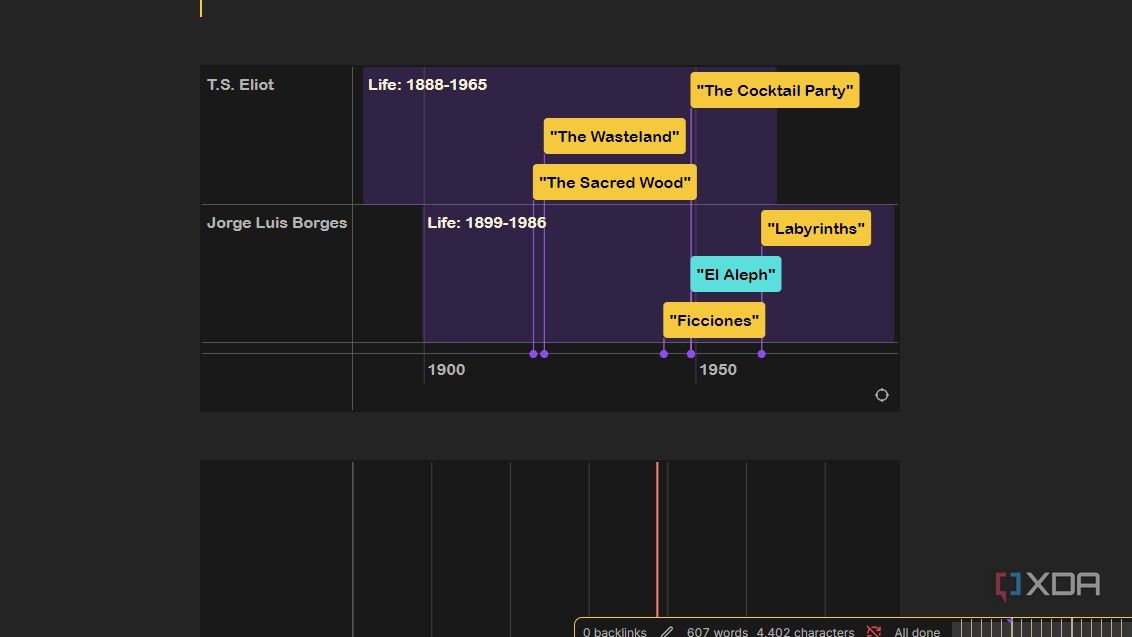The width and height of the screenshot is (1132, 637).
Task: Select the "Labyrinths" event card
Action: pyautogui.click(x=816, y=228)
